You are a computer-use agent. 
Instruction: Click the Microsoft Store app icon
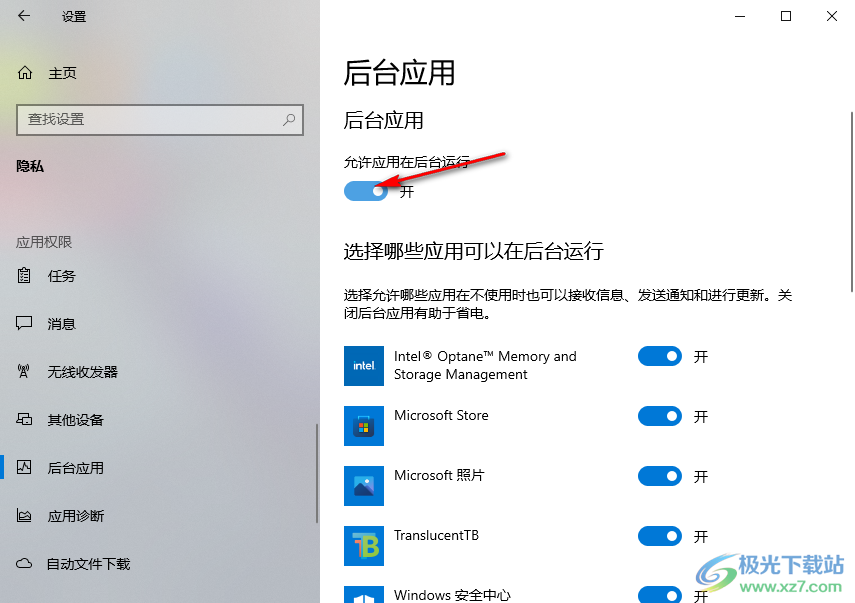(364, 426)
